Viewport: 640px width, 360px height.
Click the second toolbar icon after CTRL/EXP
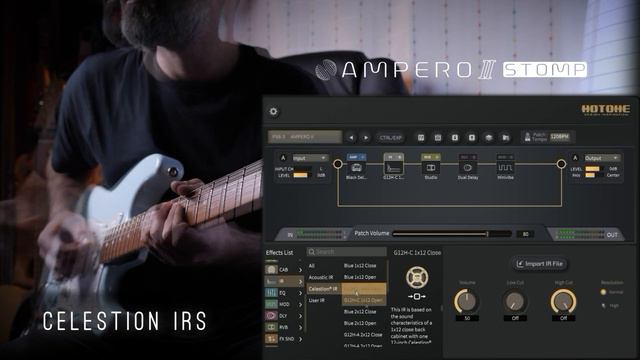(438, 138)
